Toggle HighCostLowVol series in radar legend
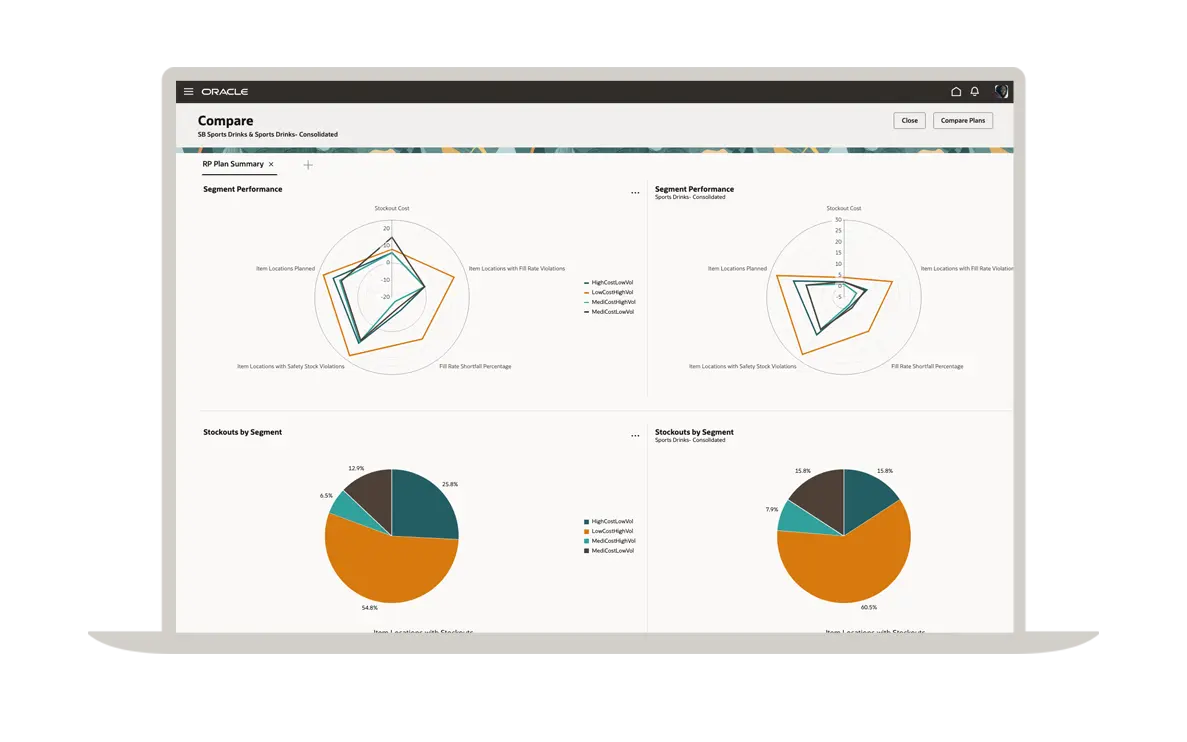1187x742 pixels. (612, 283)
